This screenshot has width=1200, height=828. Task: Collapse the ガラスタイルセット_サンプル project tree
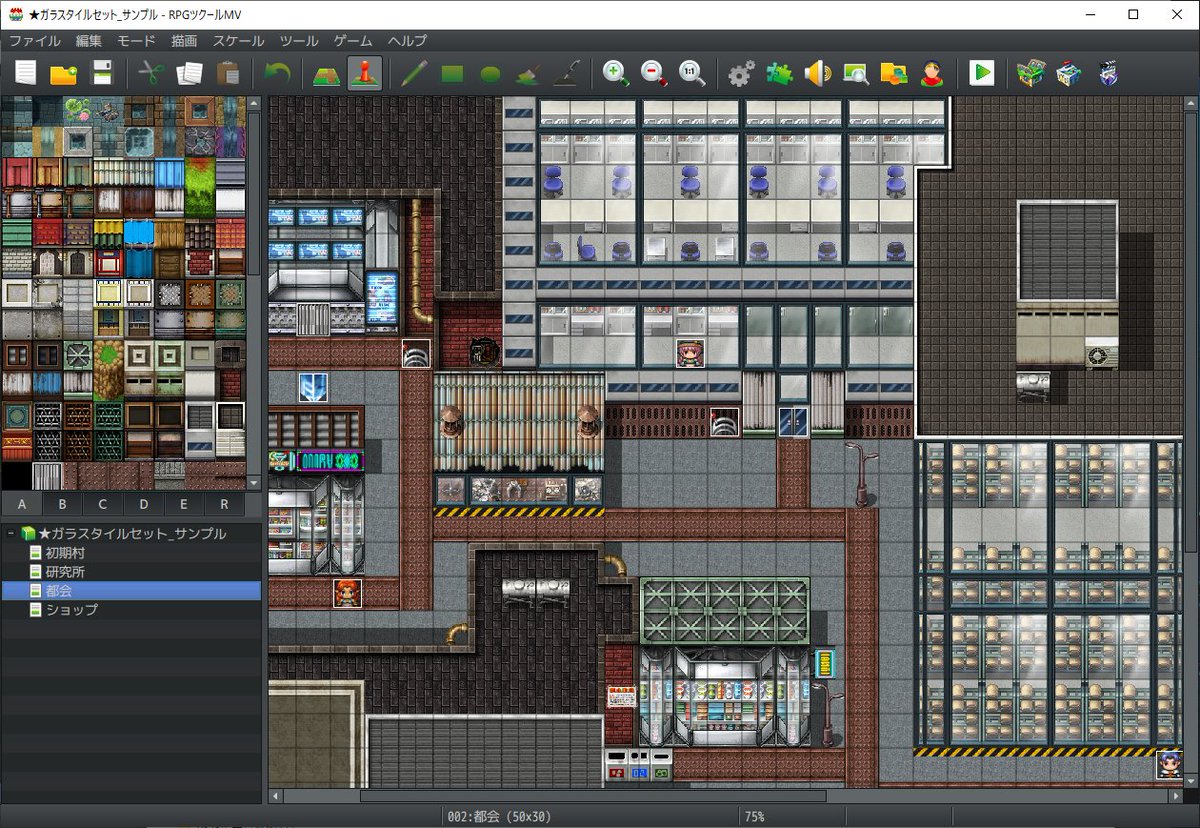(10, 533)
